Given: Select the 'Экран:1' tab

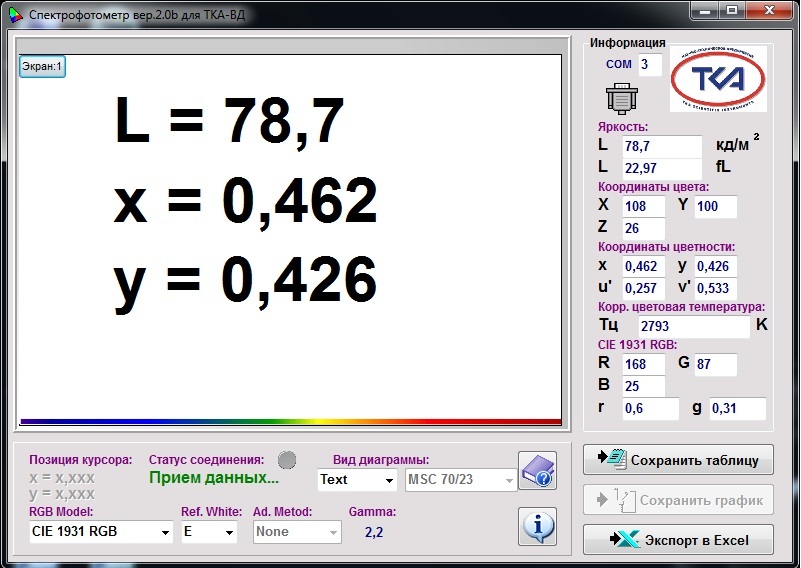Looking at the screenshot, I should point(43,67).
